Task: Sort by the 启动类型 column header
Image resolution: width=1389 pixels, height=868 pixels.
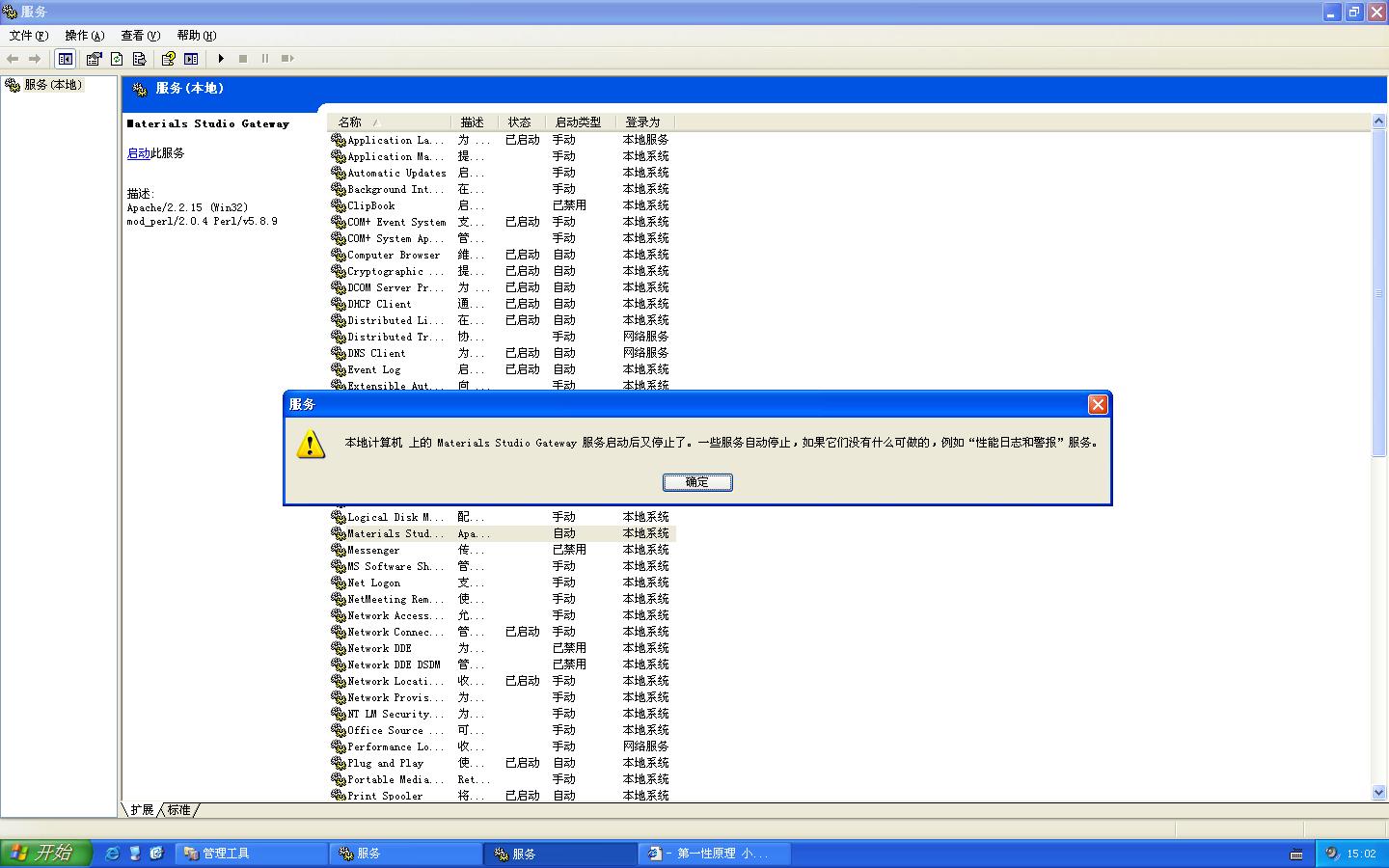Action: pyautogui.click(x=580, y=122)
